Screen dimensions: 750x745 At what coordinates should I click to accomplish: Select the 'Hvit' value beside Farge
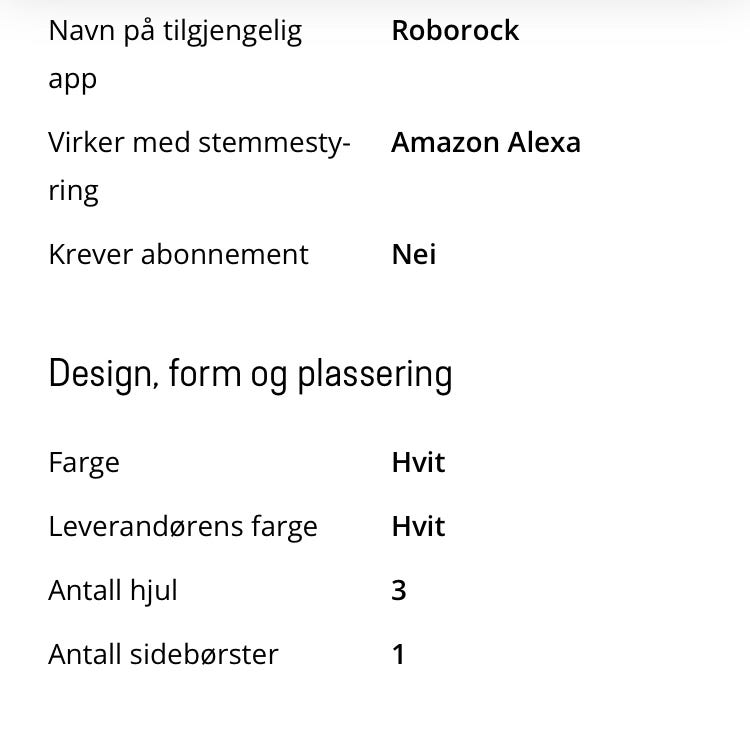tap(419, 463)
